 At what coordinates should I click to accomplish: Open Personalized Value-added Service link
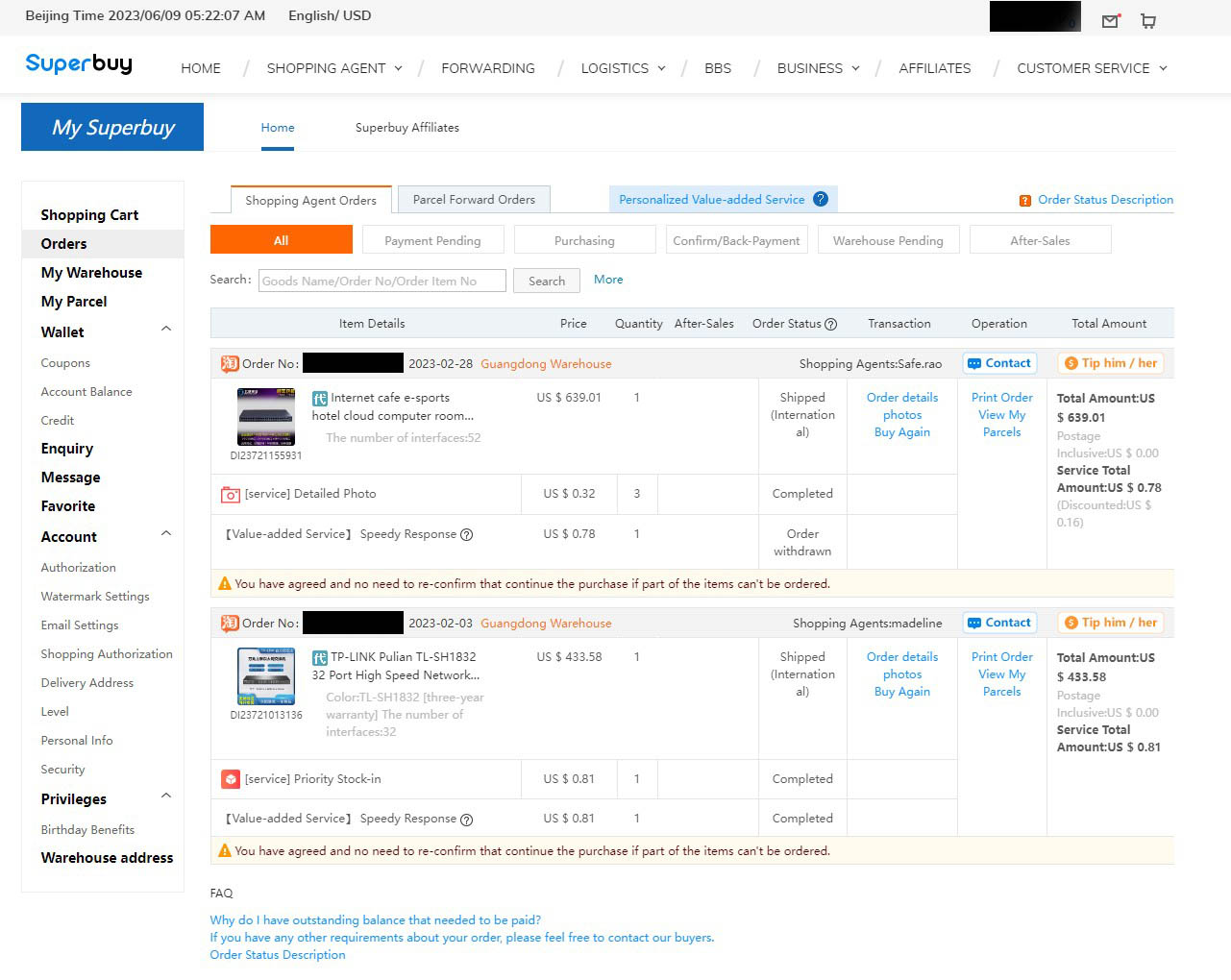tap(712, 200)
